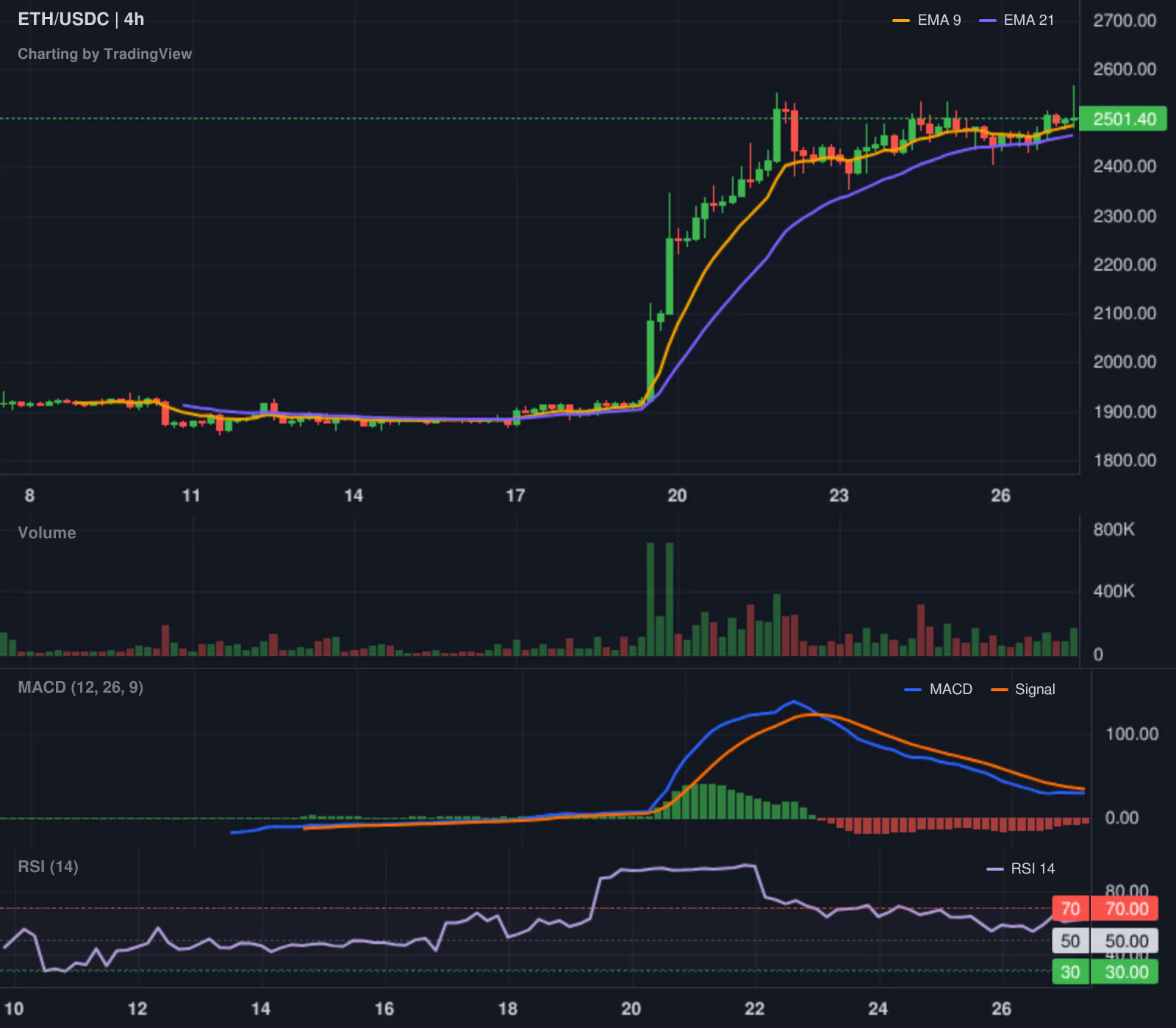Click the orange EMA 9 legend color line
This screenshot has height=1028, width=1176.
coord(901,21)
